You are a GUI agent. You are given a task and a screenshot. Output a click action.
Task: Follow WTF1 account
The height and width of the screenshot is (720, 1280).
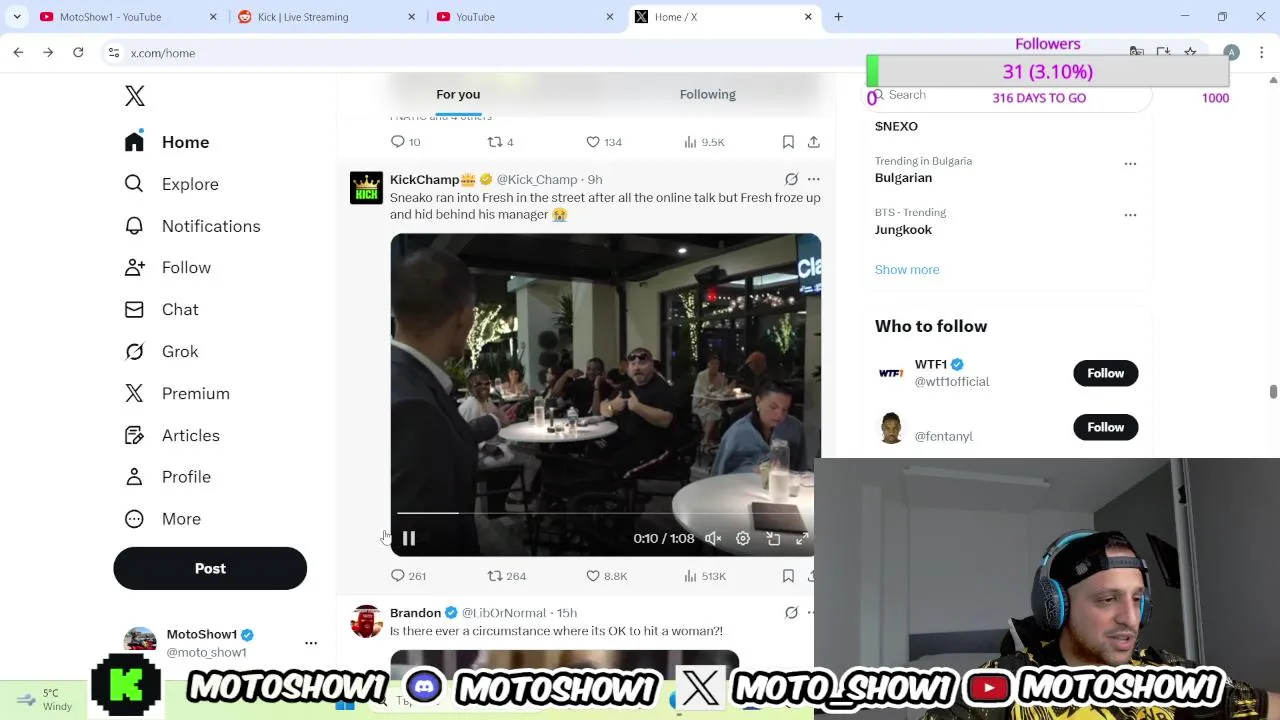pyautogui.click(x=1105, y=373)
